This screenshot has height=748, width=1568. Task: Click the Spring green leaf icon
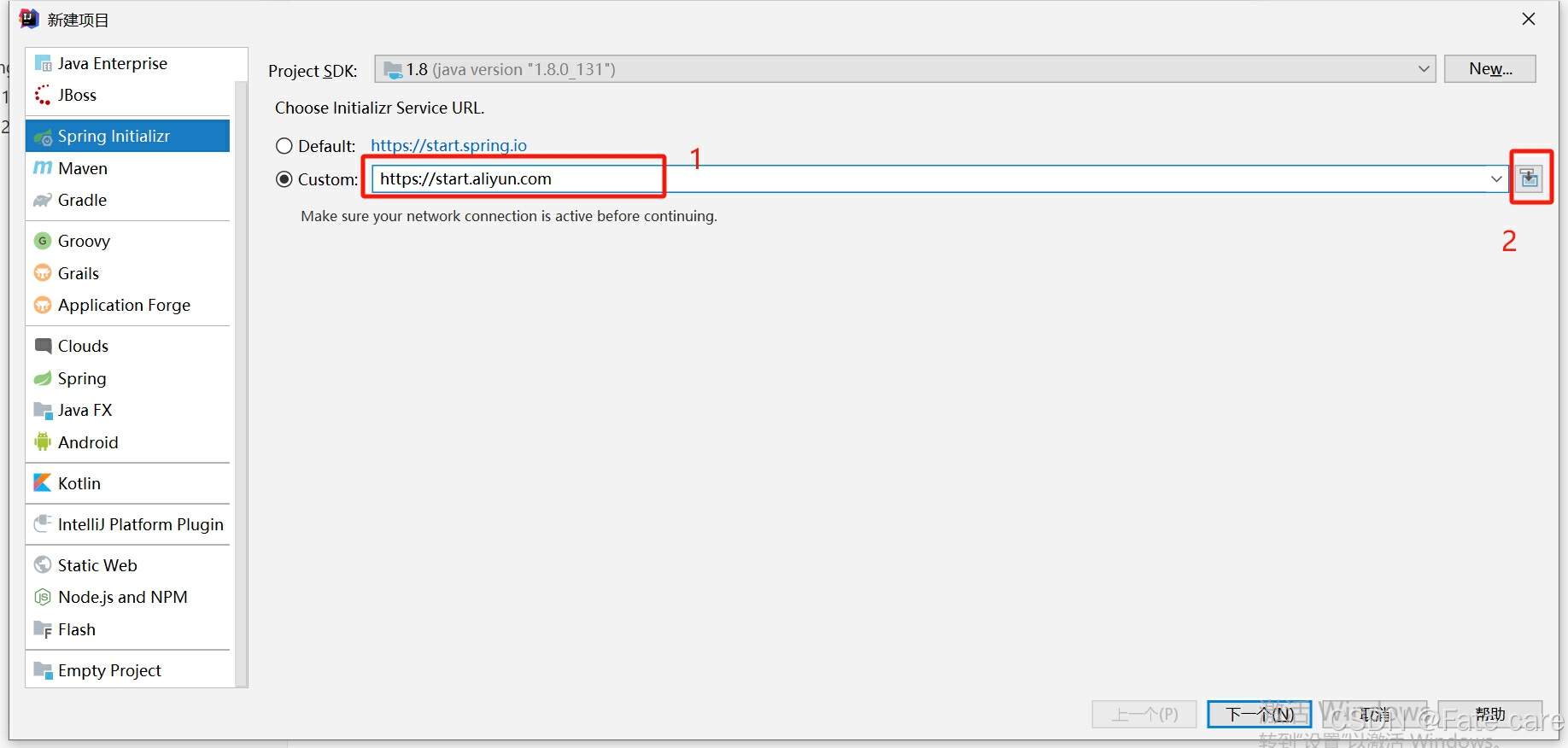pyautogui.click(x=43, y=378)
